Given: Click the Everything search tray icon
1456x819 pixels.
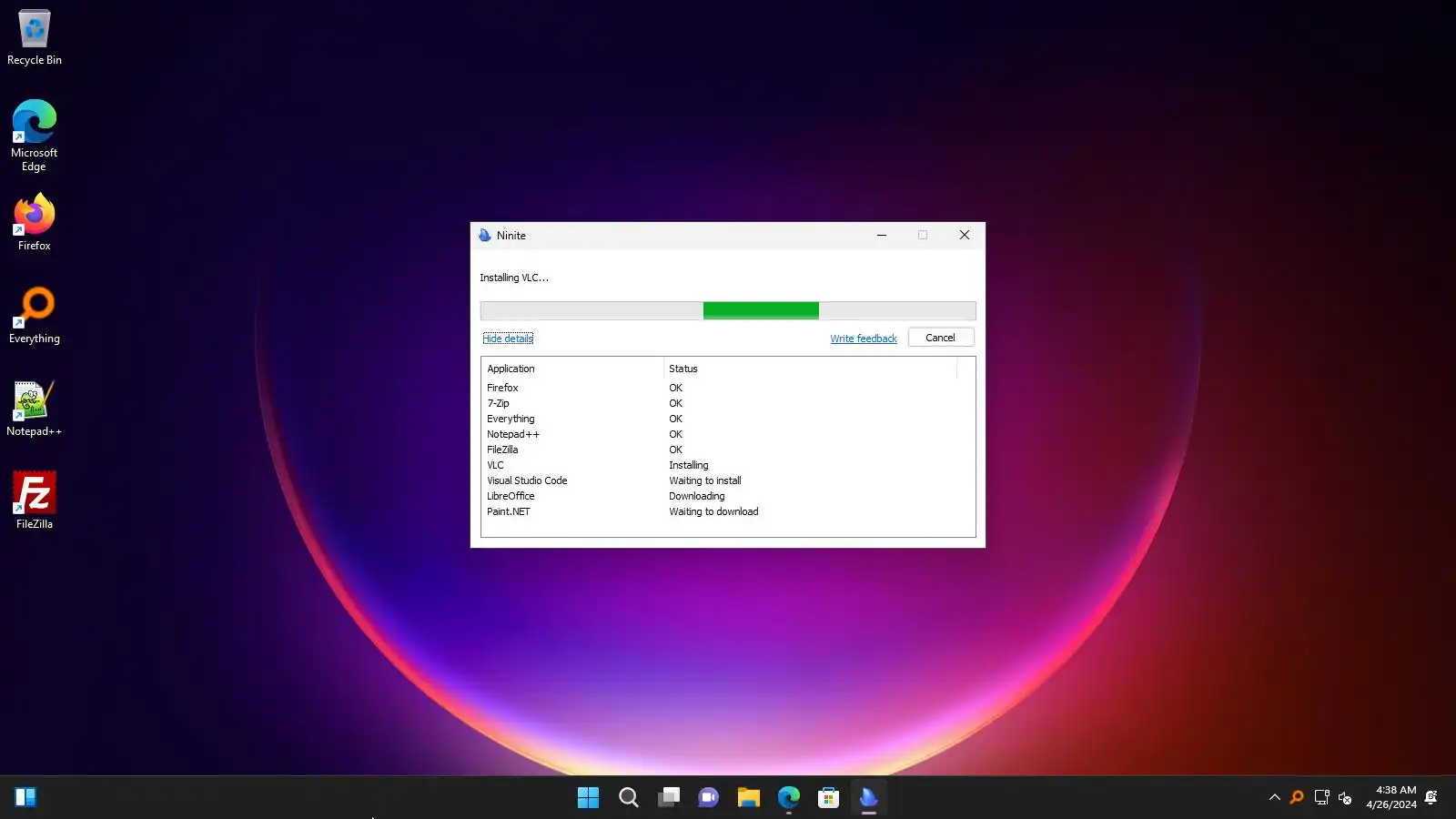Looking at the screenshot, I should (1298, 798).
